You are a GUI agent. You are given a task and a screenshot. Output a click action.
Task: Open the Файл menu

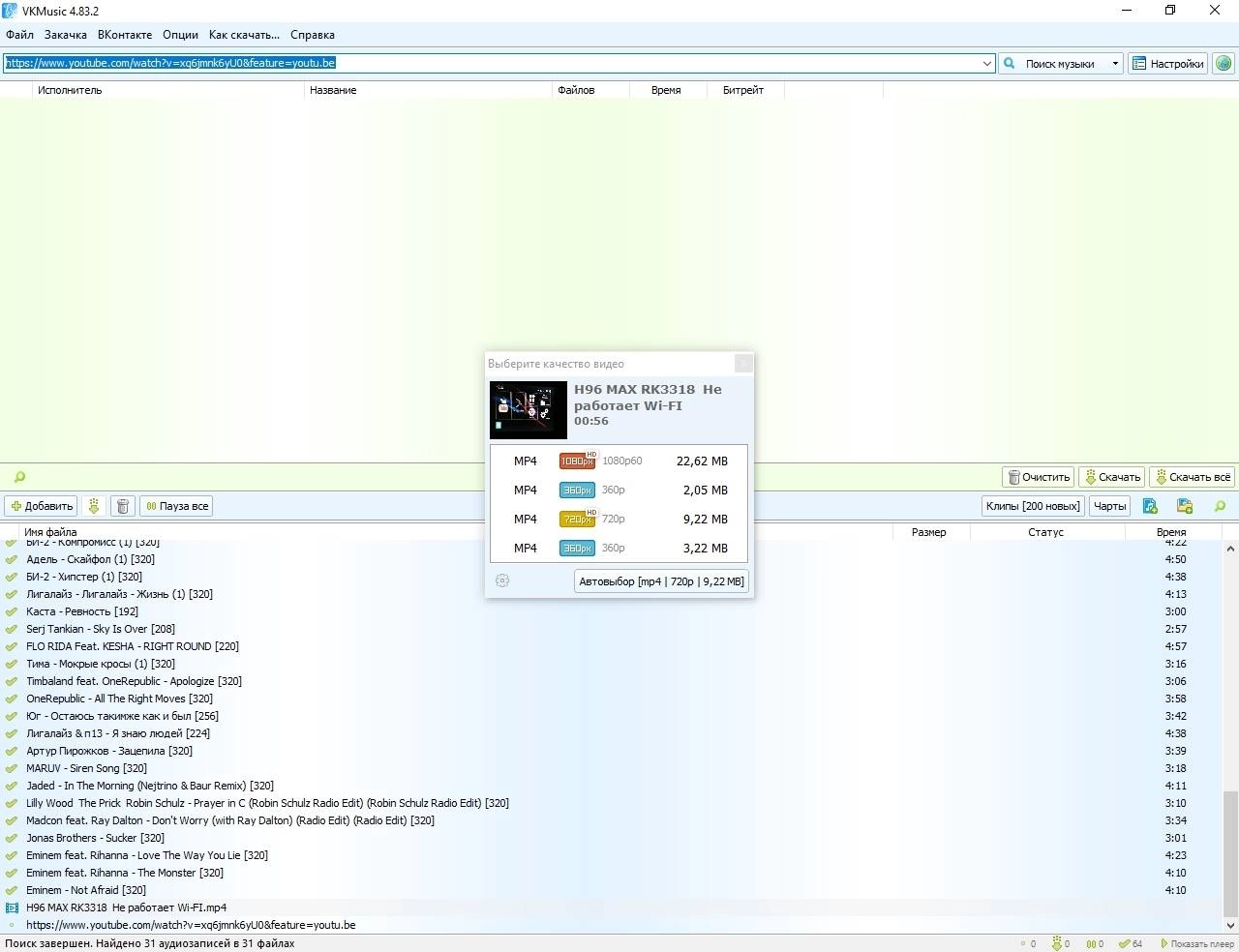click(x=19, y=35)
